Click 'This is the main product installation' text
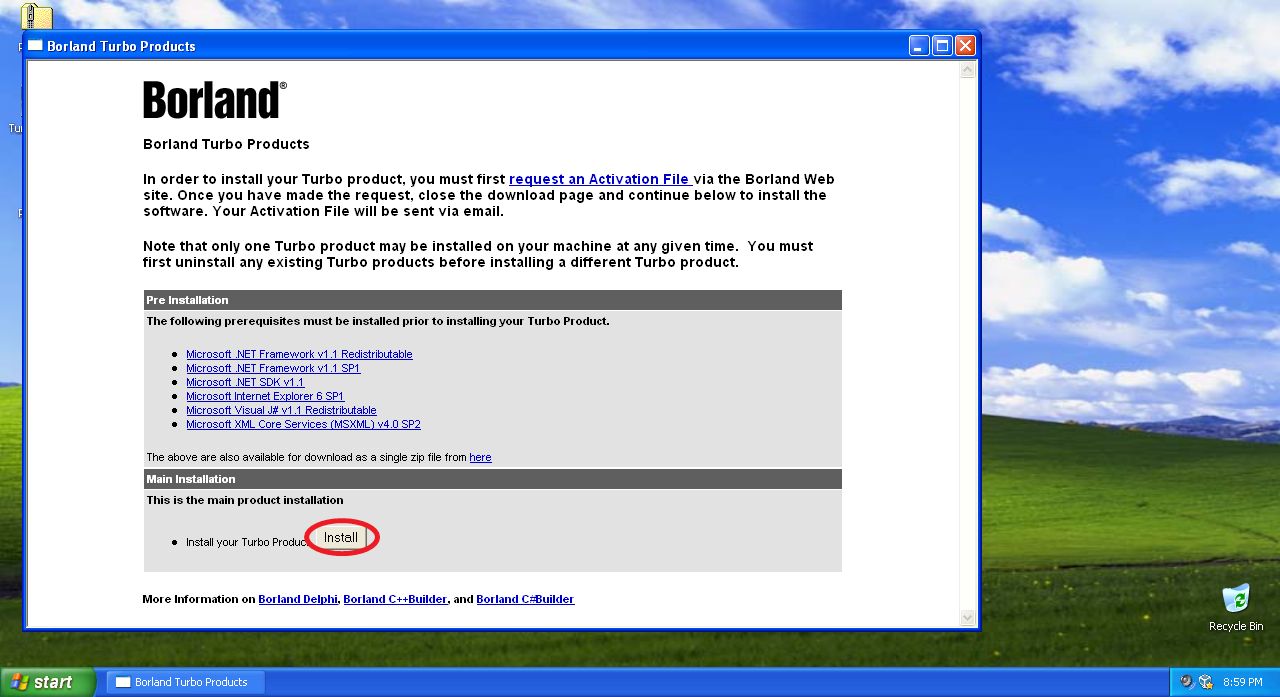The image size is (1280, 697). 245,500
